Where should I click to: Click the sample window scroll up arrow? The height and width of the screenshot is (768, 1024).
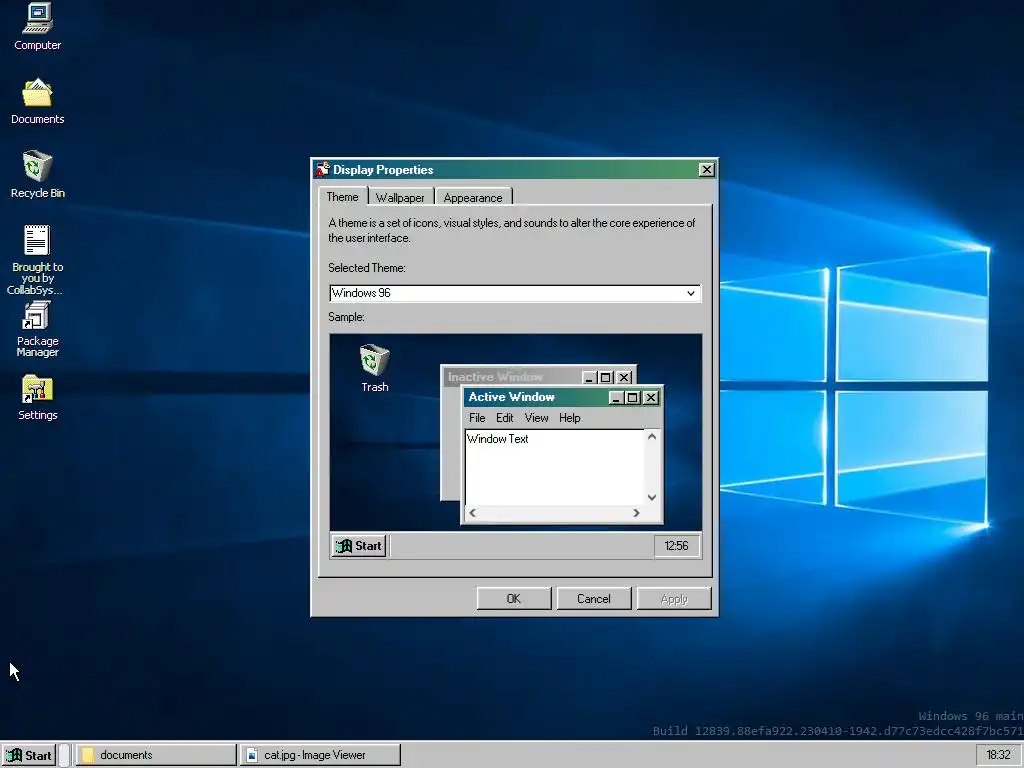[652, 436]
